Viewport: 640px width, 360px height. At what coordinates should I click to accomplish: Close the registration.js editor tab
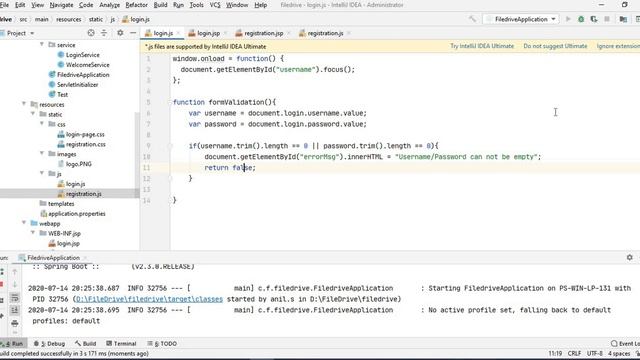349,33
